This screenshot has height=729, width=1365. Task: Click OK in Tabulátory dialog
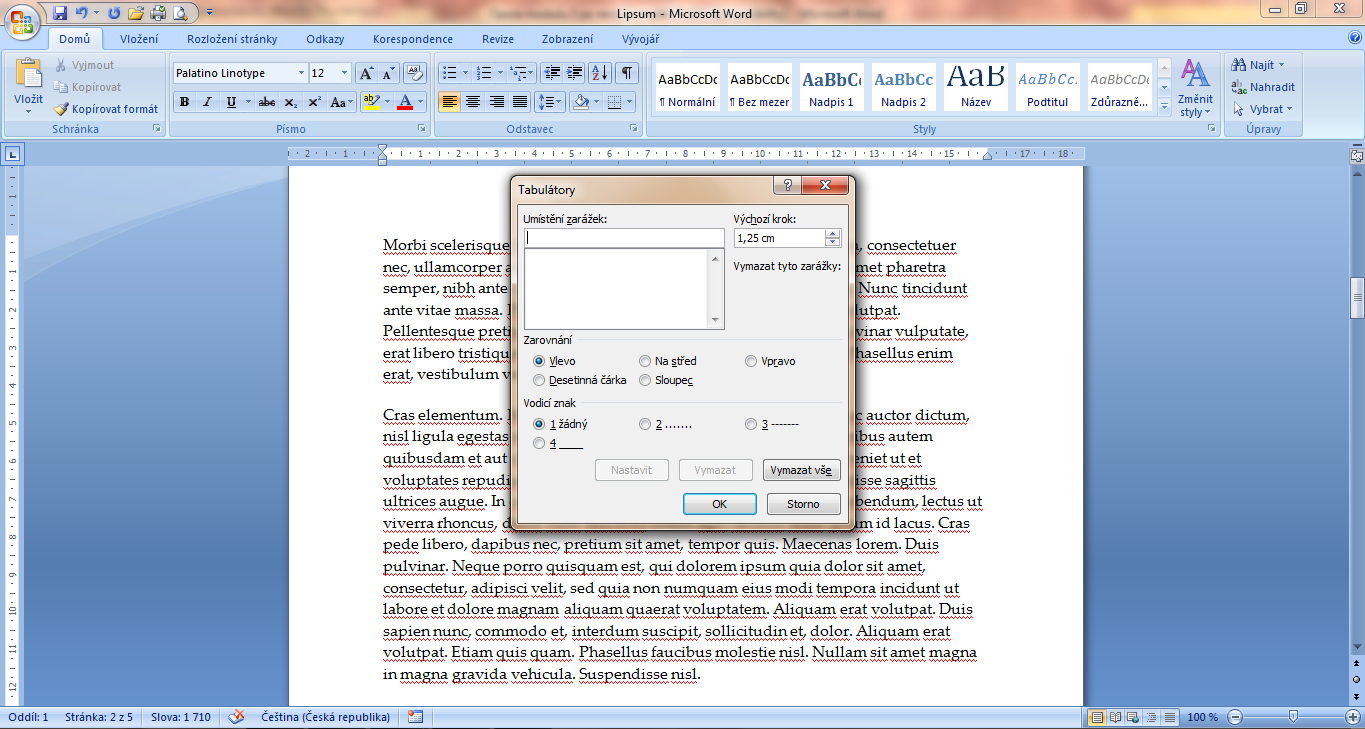point(719,504)
